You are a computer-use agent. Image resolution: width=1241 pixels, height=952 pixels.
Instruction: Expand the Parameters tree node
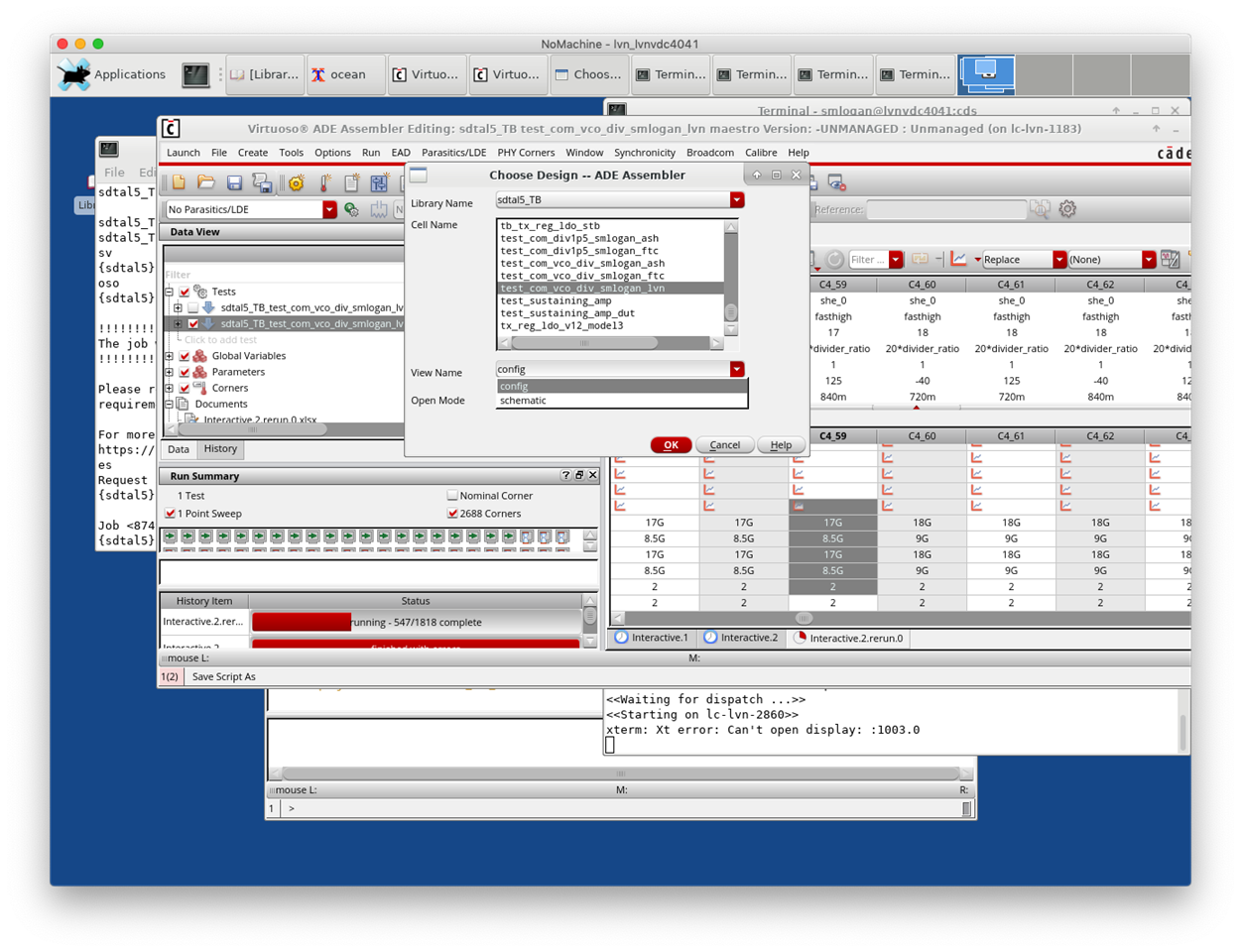170,372
